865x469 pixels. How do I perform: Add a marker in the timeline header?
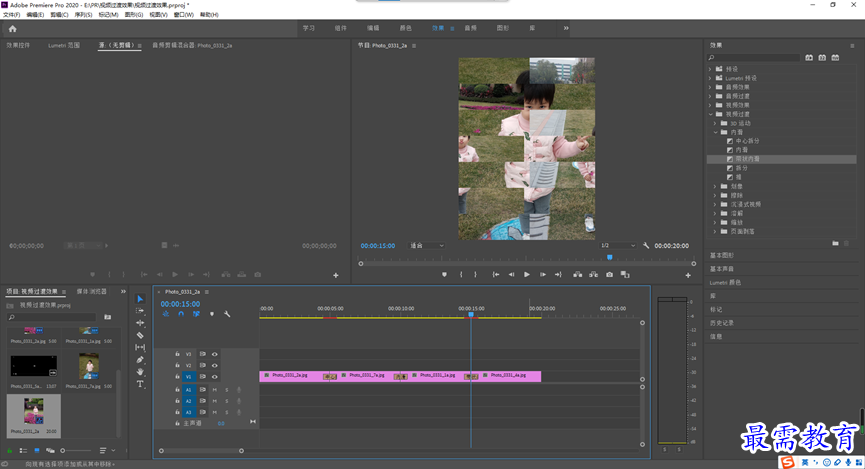click(x=212, y=314)
